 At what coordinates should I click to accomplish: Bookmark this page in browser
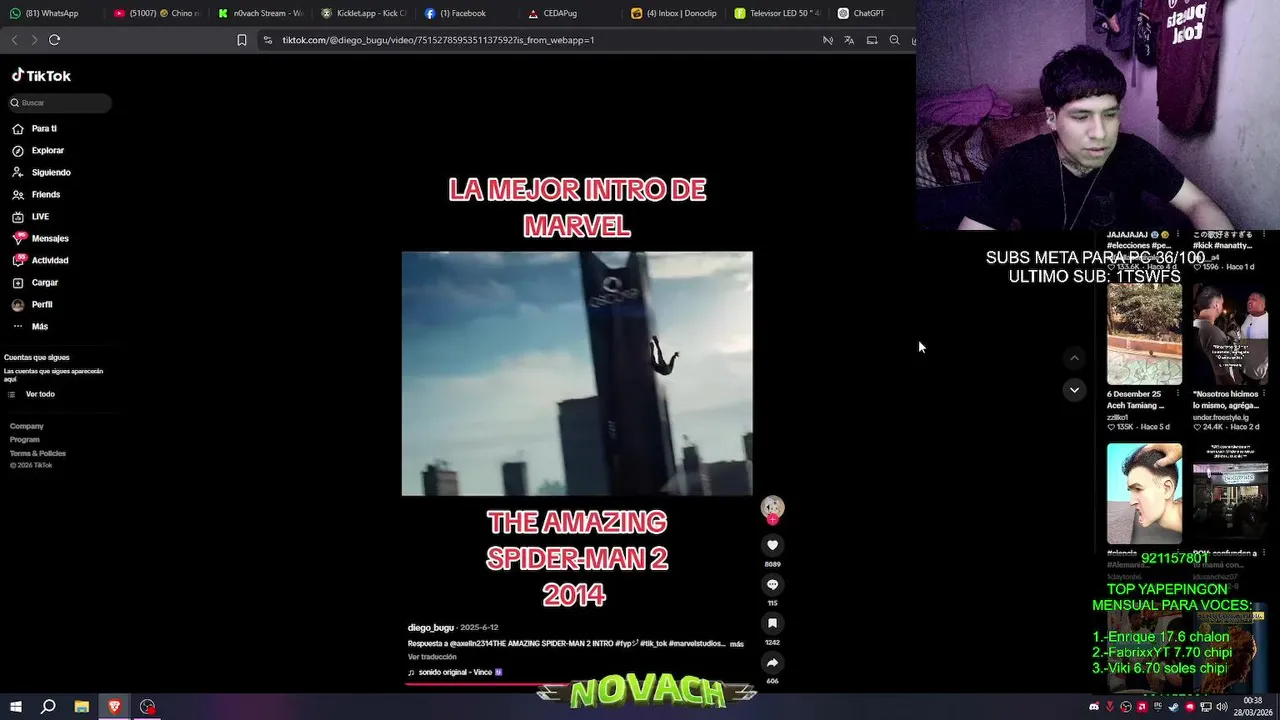(242, 40)
